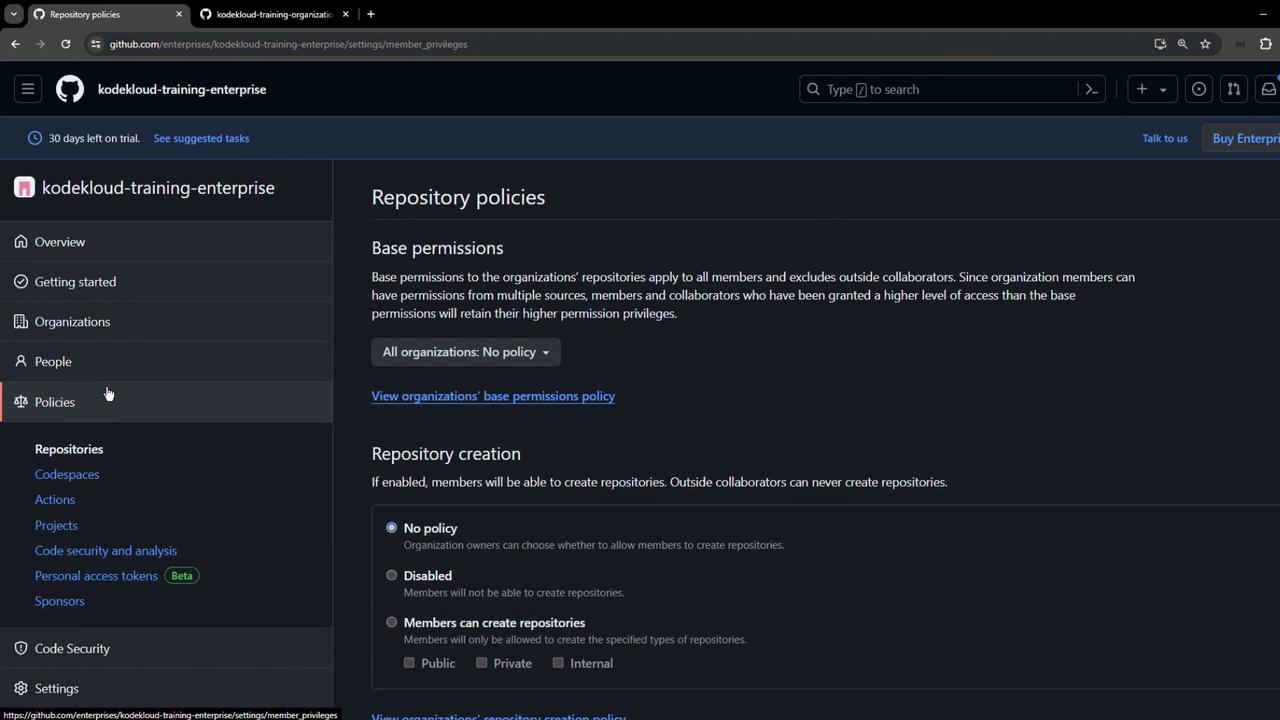Open the Pull requests icon in header

[1234, 89]
